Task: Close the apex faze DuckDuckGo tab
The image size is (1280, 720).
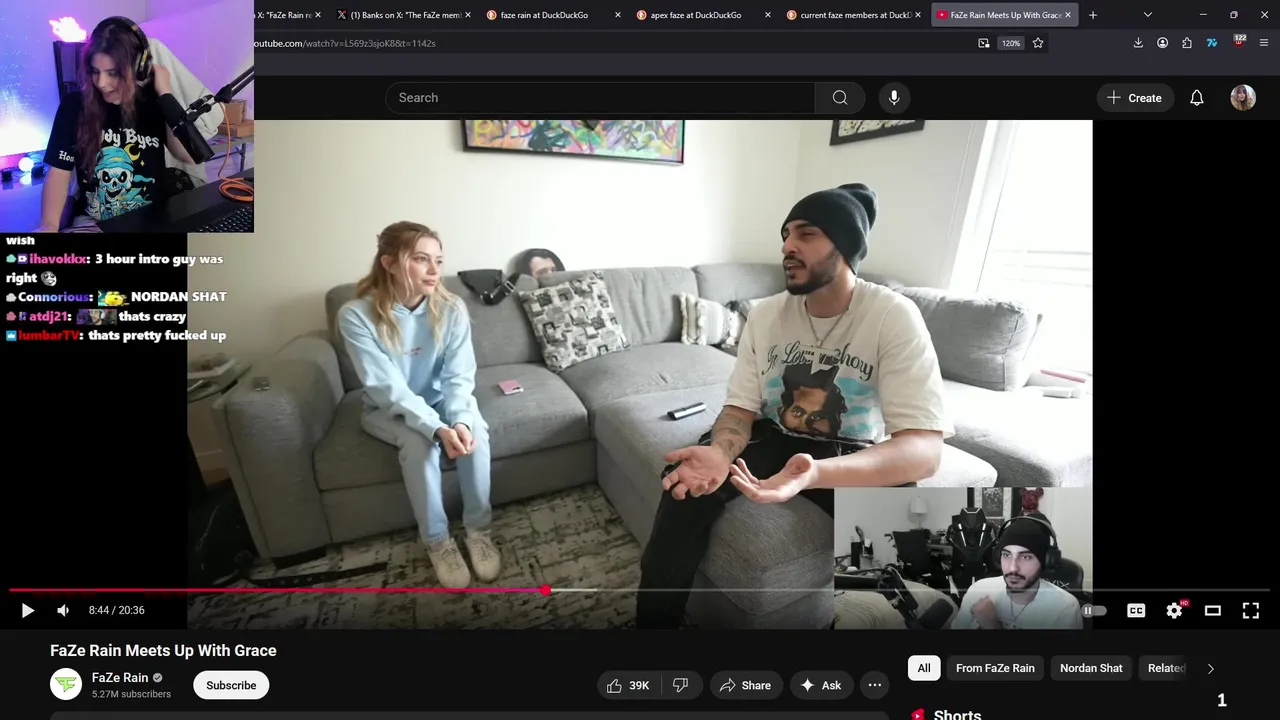Action: point(768,15)
